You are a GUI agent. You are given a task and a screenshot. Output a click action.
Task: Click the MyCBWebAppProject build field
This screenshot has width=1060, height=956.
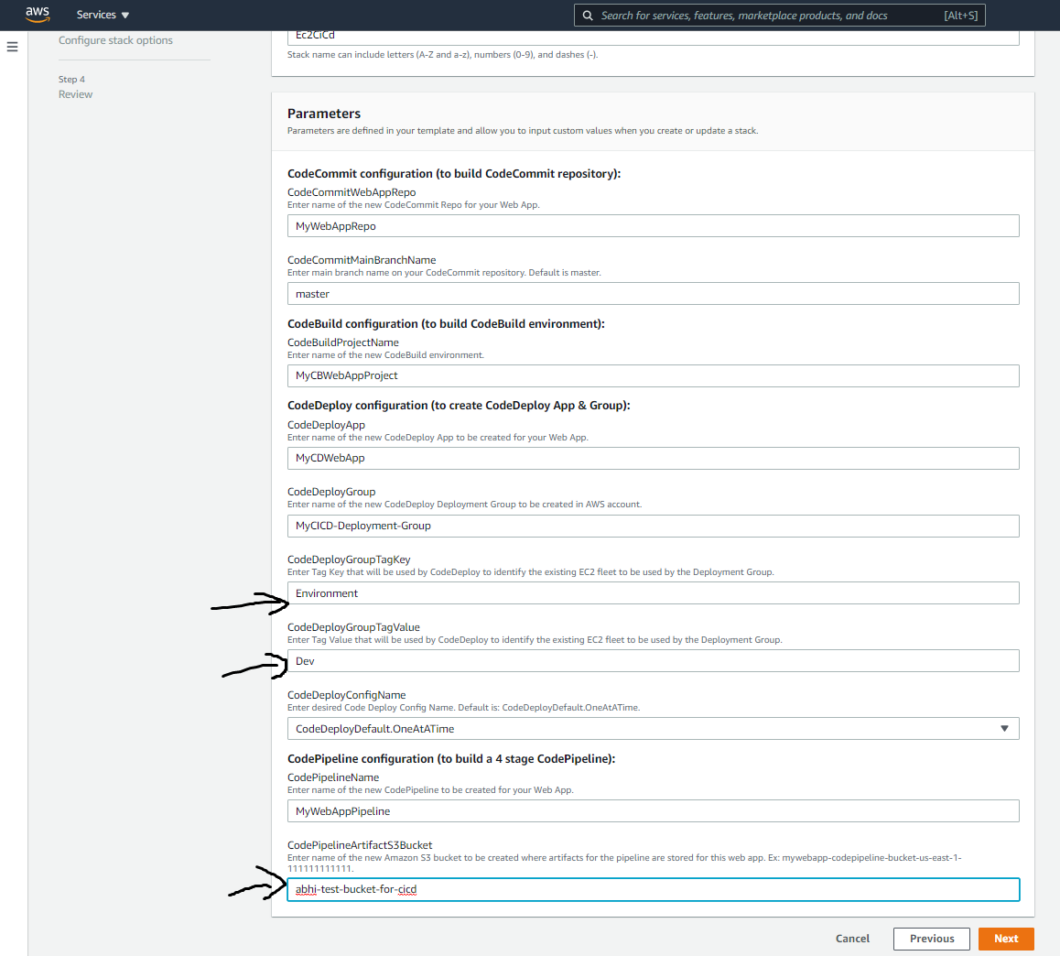coord(652,375)
